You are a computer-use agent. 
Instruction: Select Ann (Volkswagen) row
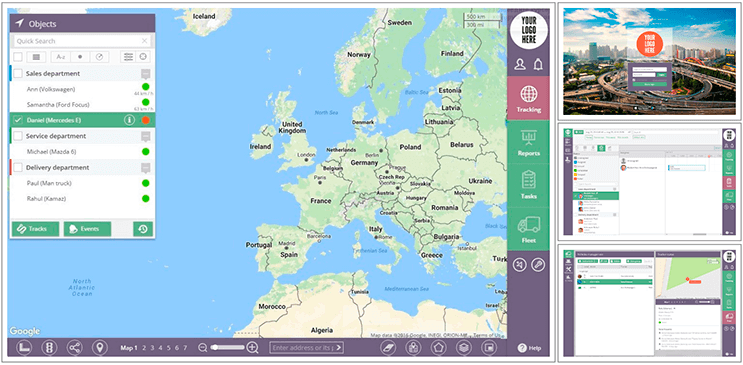(x=82, y=89)
